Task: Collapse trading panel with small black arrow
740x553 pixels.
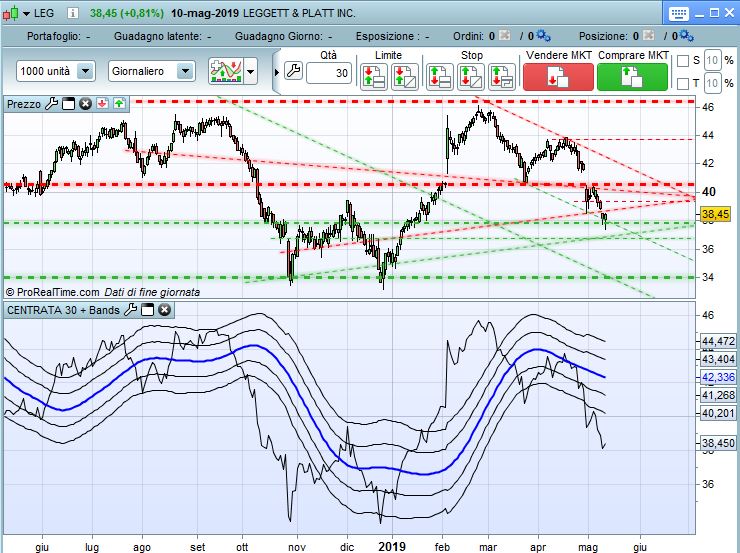Action: [277, 73]
